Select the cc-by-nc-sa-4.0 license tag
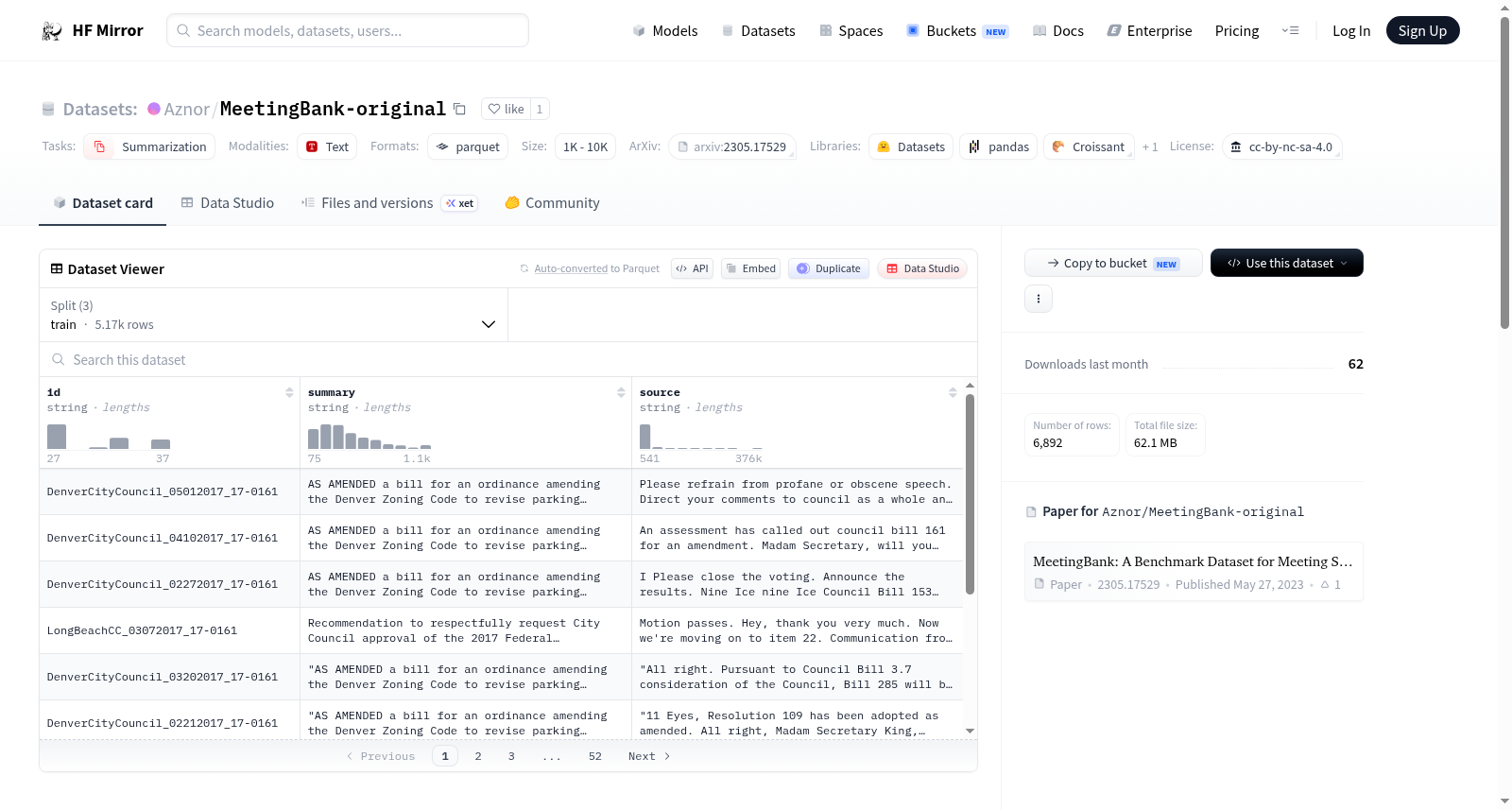Image resolution: width=1512 pixels, height=810 pixels. (x=1281, y=146)
